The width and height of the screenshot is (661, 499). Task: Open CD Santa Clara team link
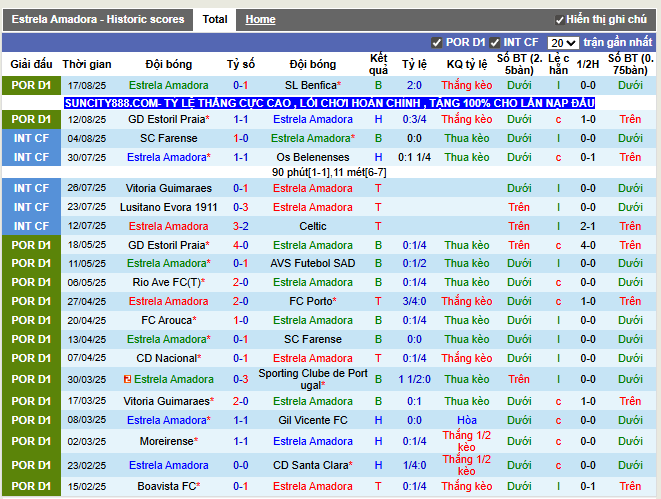pyautogui.click(x=313, y=465)
